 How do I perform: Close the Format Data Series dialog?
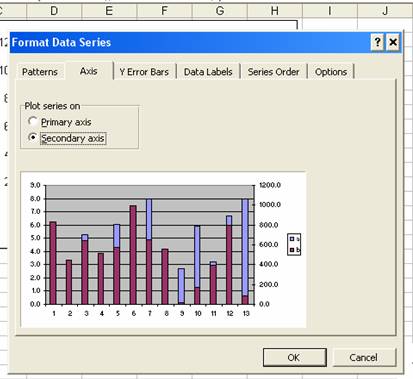coord(393,42)
